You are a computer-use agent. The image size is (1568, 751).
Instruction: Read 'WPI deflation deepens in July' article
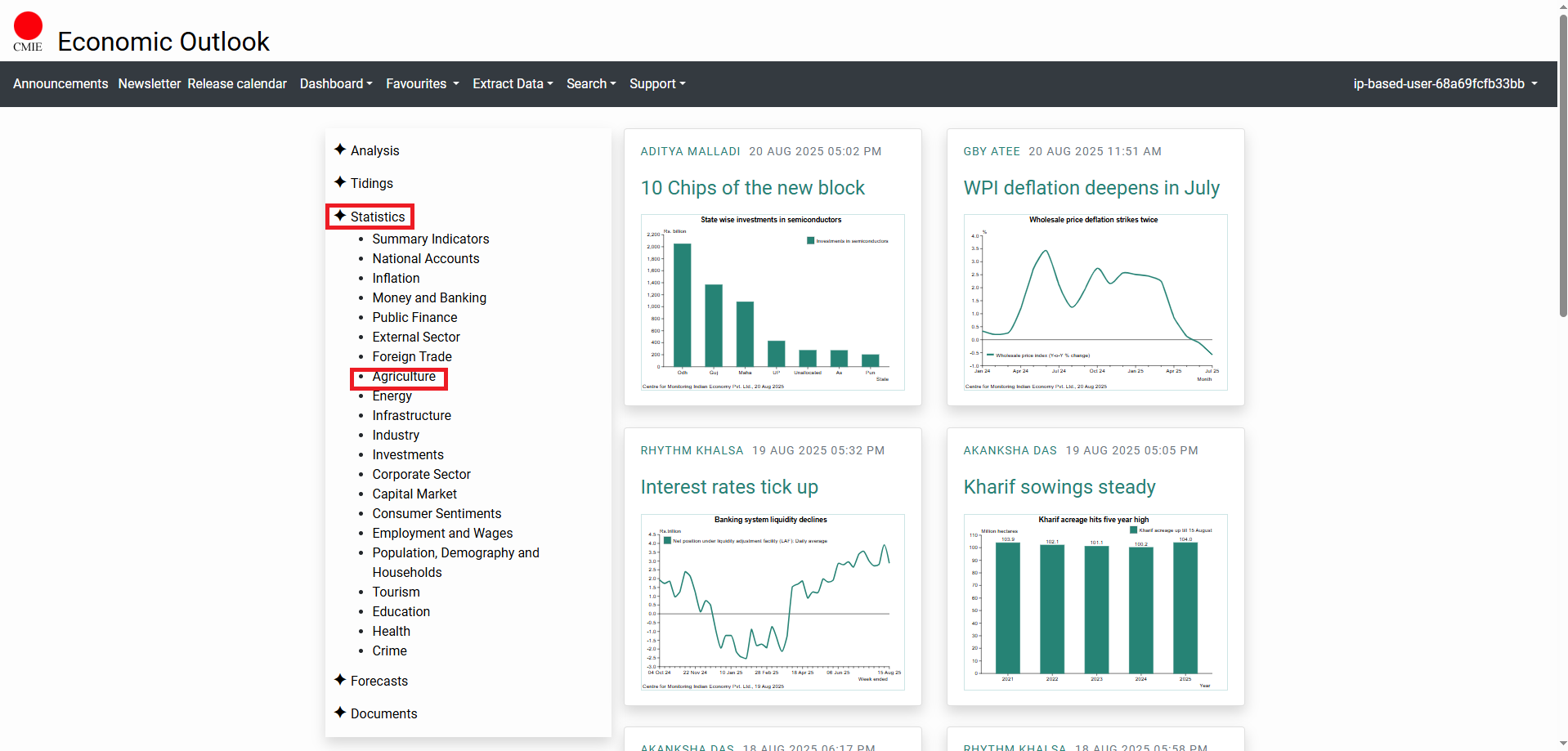click(x=1091, y=188)
